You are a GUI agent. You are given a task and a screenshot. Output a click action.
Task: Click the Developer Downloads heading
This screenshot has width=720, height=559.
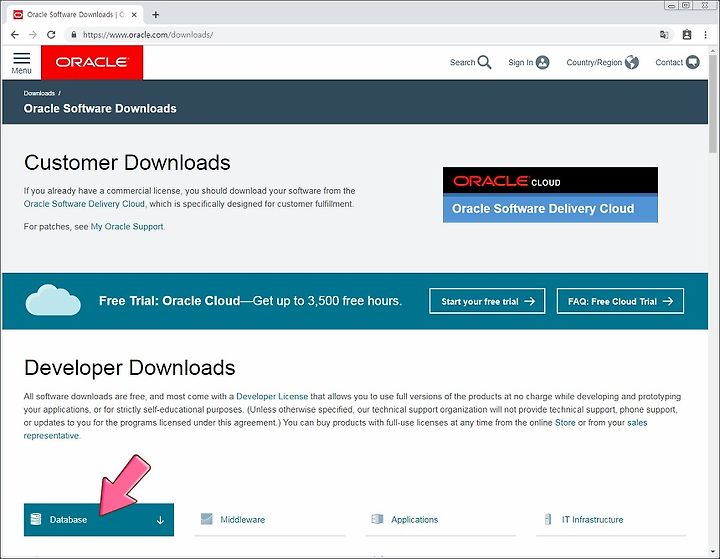[129, 368]
